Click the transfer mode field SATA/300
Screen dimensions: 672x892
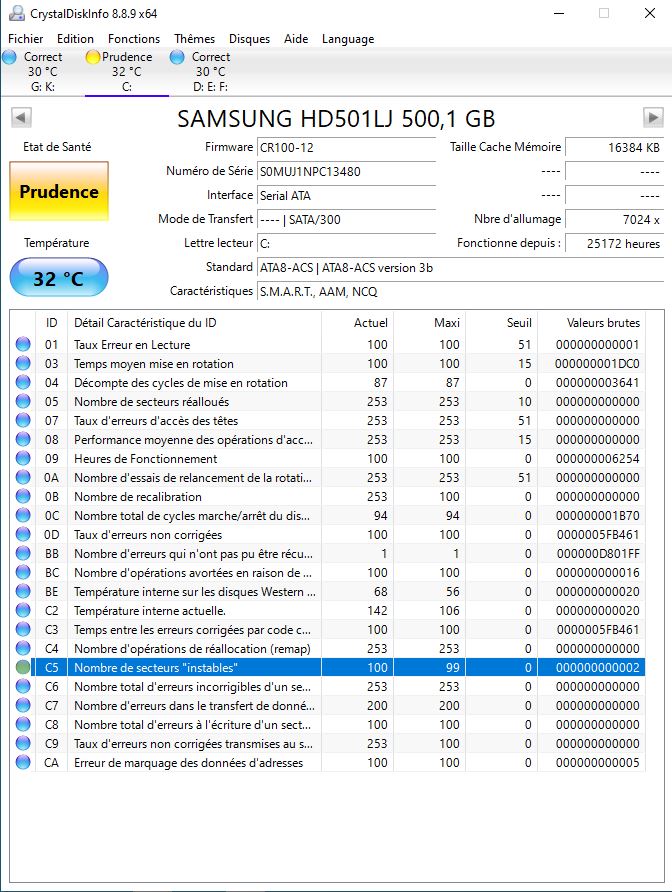click(347, 220)
